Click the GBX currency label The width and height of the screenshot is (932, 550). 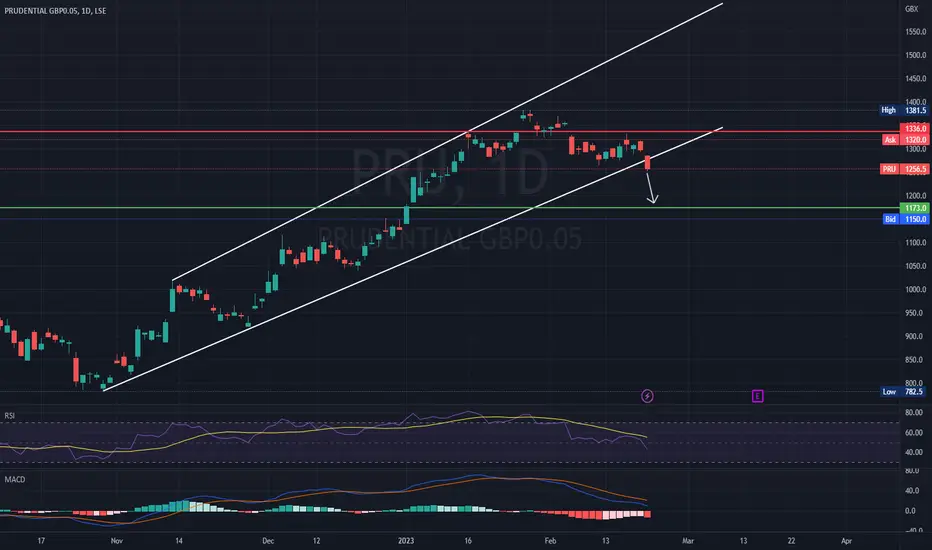tap(911, 9)
